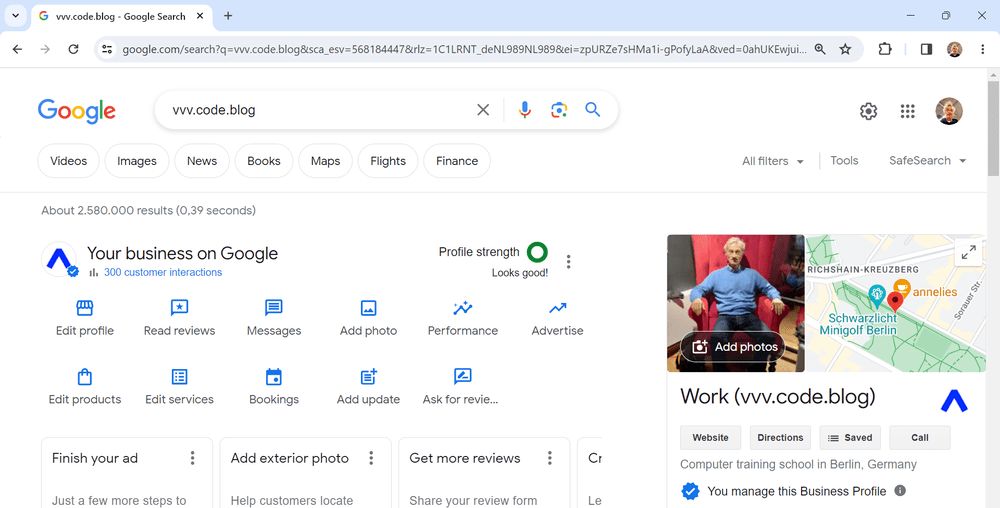The image size is (1000, 508).
Task: Submit search with magnifier icon
Action: click(x=593, y=110)
